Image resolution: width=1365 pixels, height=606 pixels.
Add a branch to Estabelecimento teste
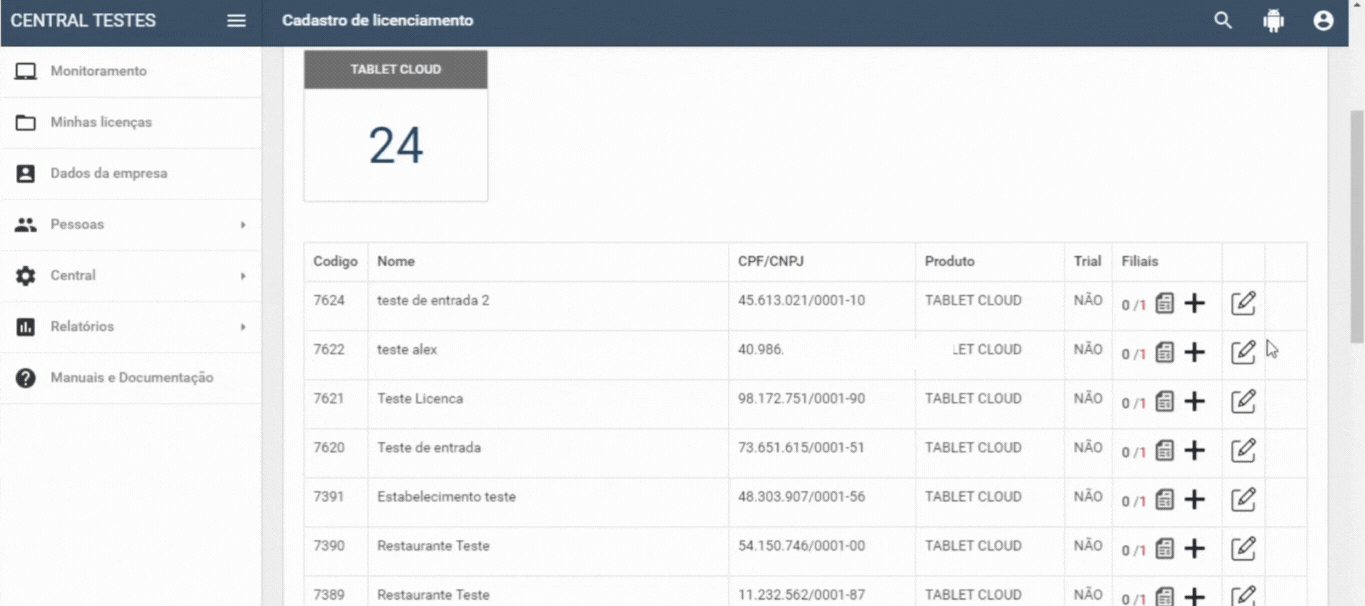(1194, 499)
